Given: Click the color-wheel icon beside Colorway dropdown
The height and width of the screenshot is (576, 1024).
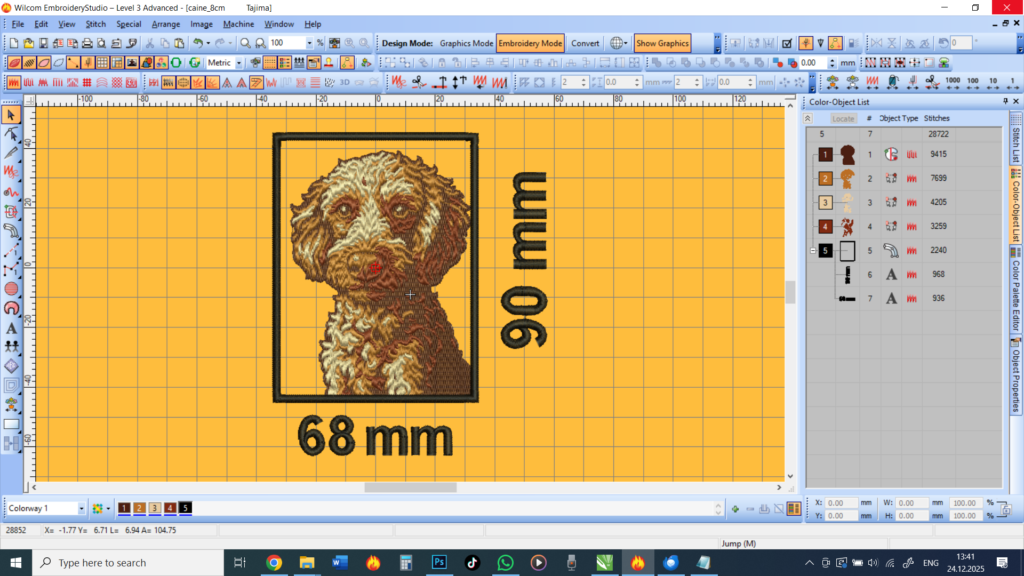Looking at the screenshot, I should pos(97,508).
